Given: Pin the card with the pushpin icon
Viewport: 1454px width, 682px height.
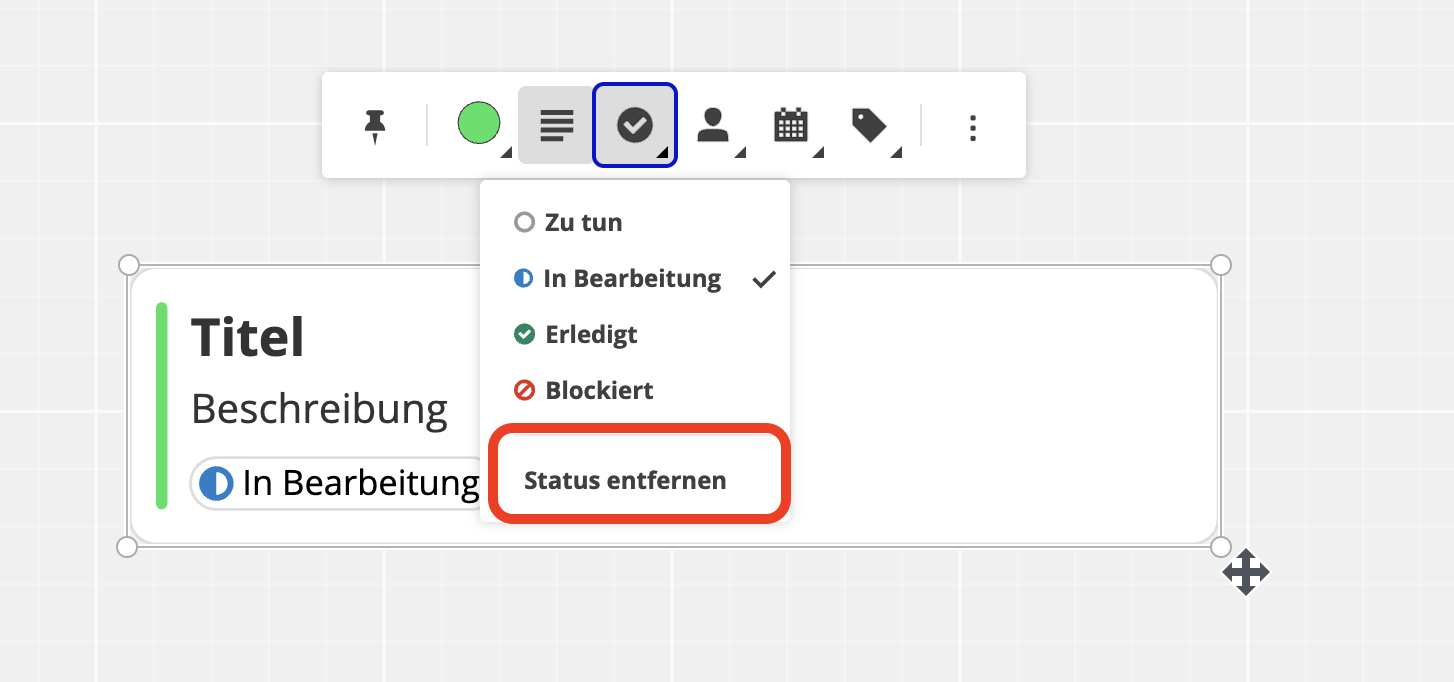Looking at the screenshot, I should point(375,126).
